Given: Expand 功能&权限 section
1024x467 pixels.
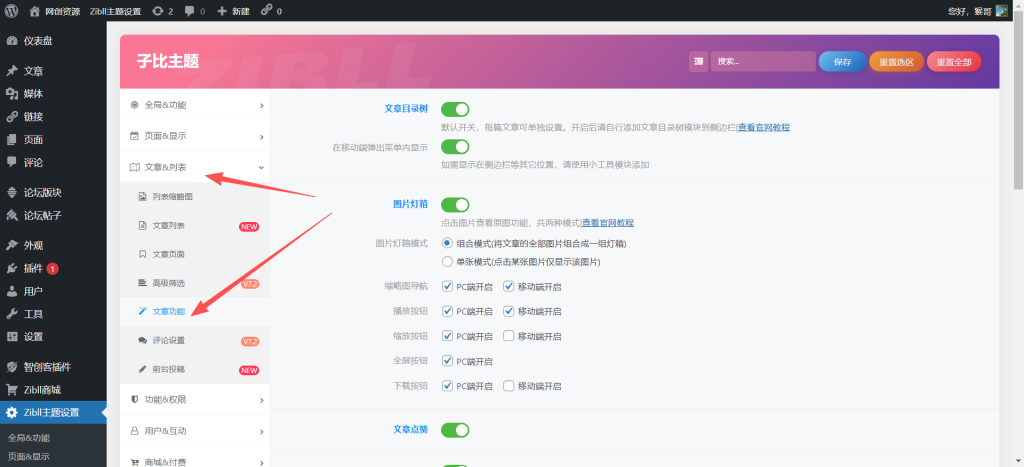Looking at the screenshot, I should (x=195, y=400).
